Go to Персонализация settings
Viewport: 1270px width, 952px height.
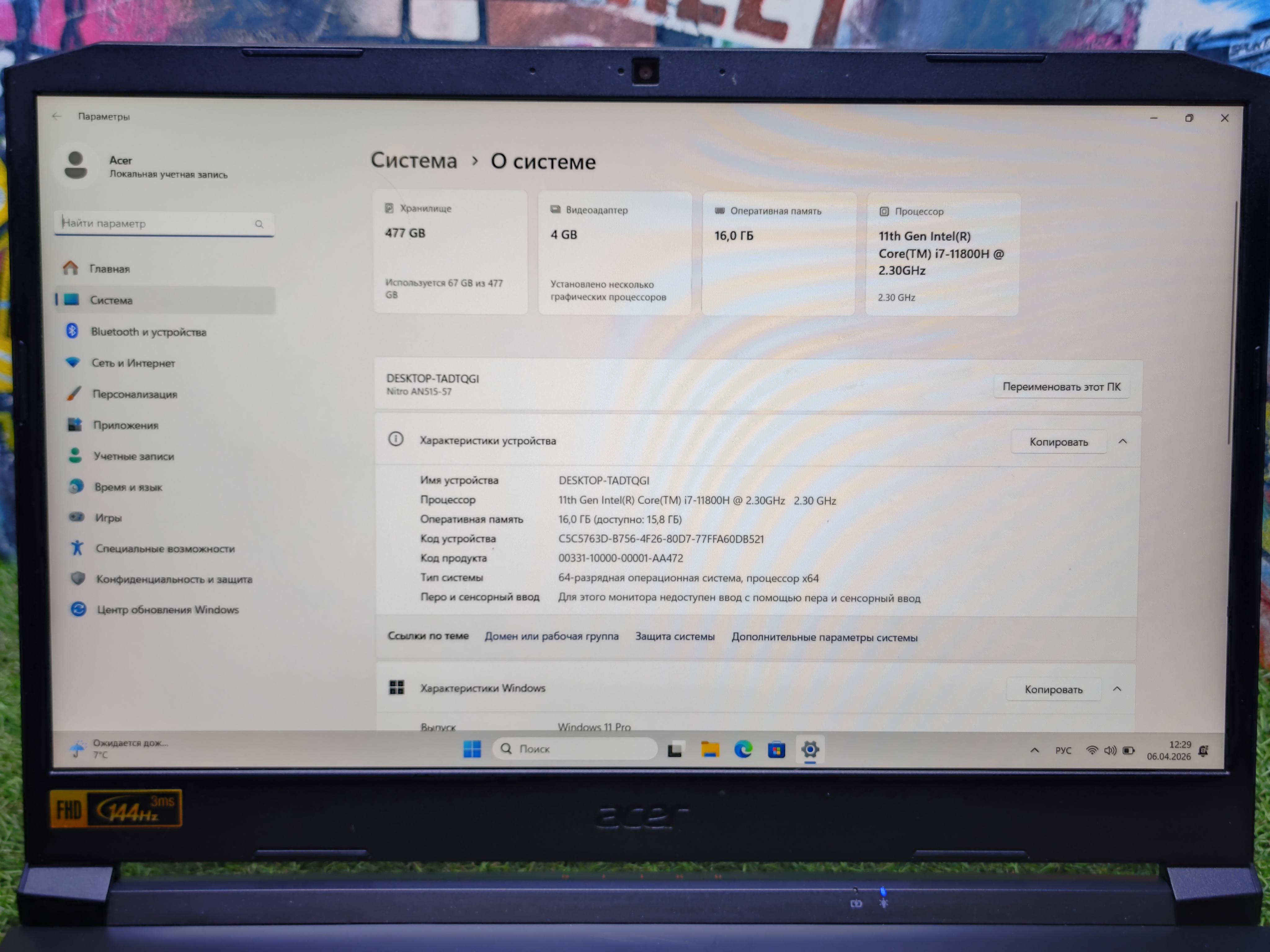point(134,394)
